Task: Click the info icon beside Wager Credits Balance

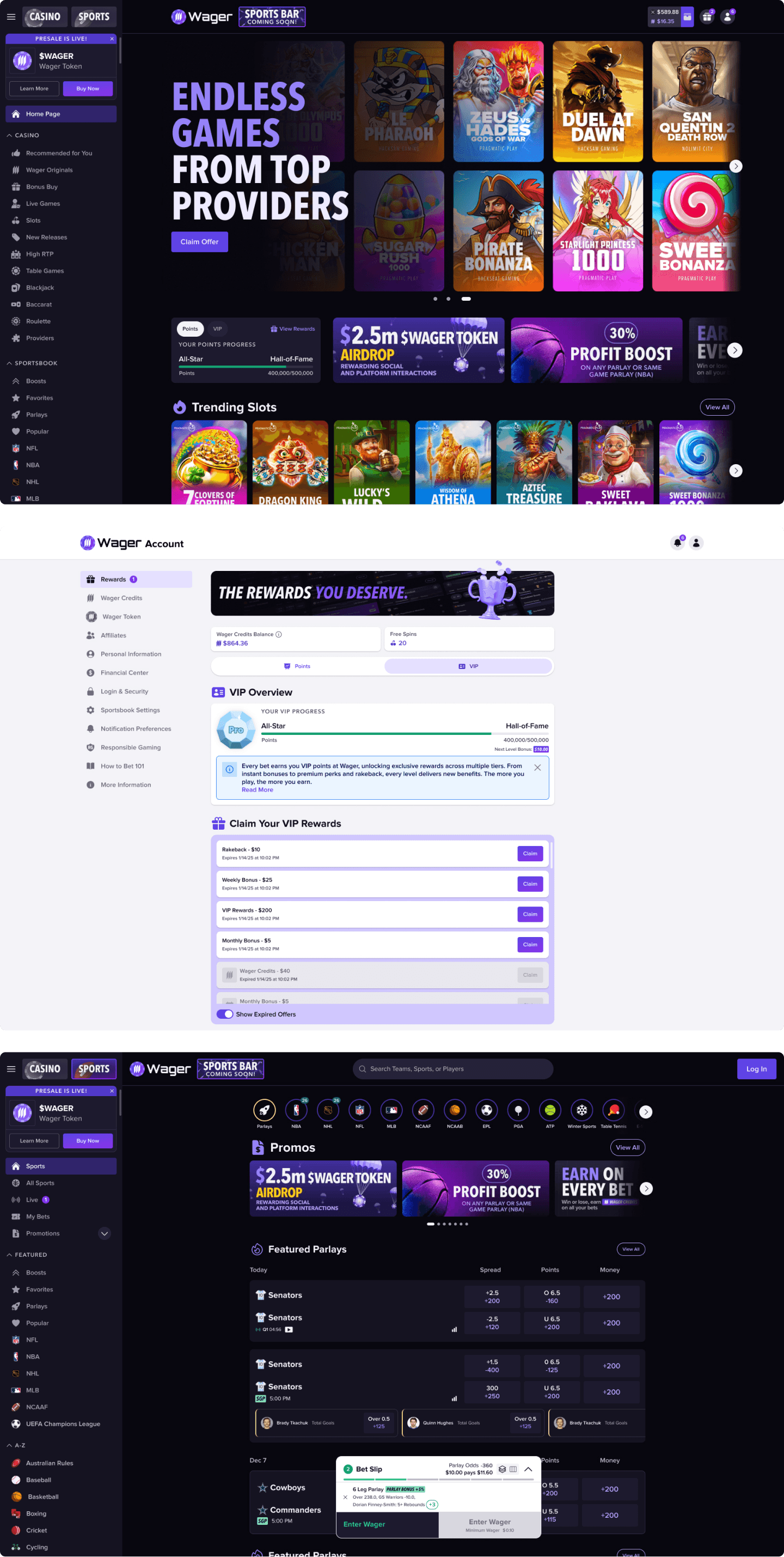Action: click(278, 634)
